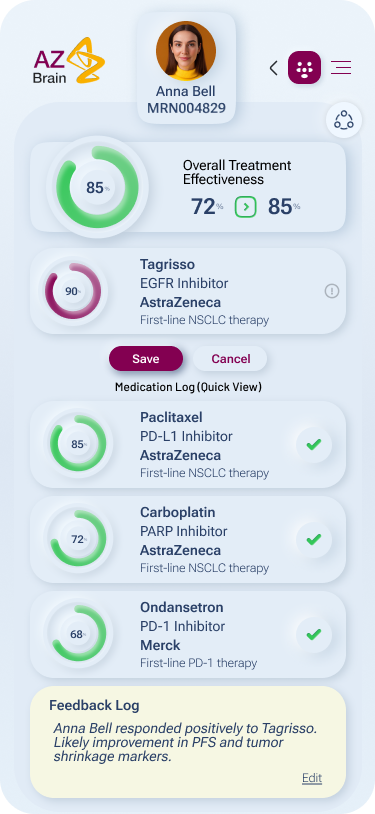The image size is (375, 814).
Task: Click the Cancel button
Action: (x=231, y=359)
